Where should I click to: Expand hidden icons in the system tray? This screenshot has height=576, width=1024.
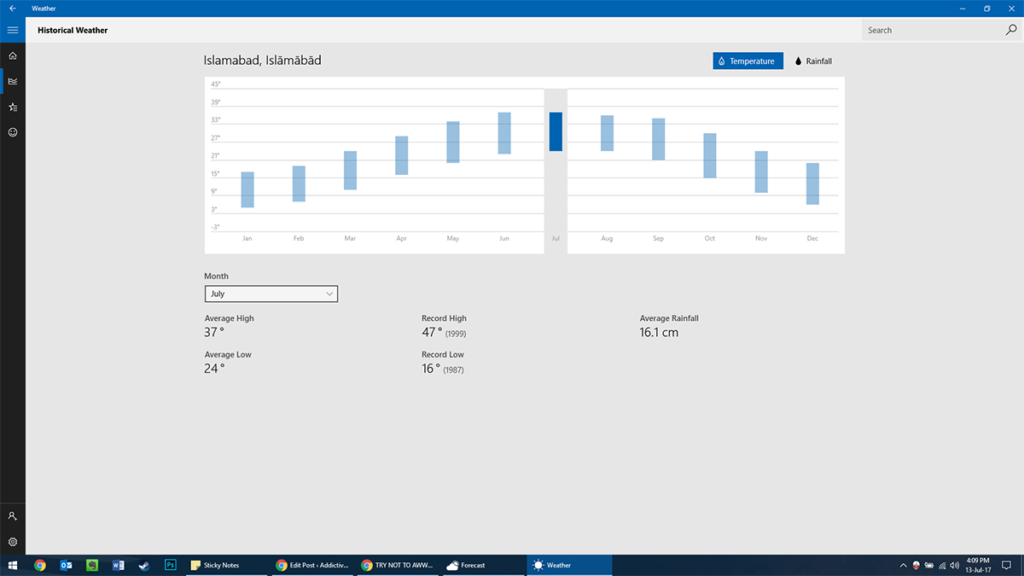pos(902,564)
